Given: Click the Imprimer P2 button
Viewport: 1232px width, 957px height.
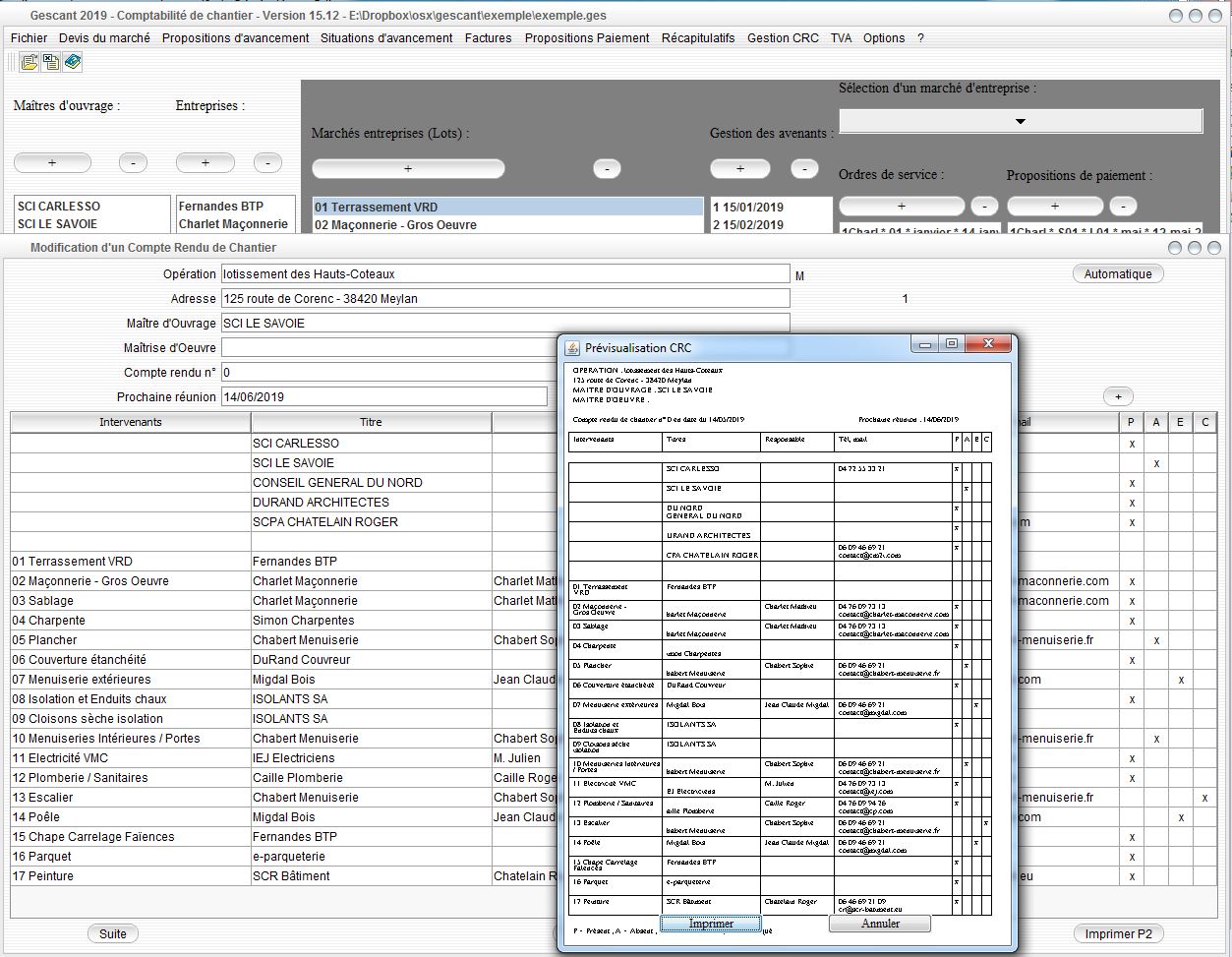Looking at the screenshot, I should pyautogui.click(x=1118, y=933).
